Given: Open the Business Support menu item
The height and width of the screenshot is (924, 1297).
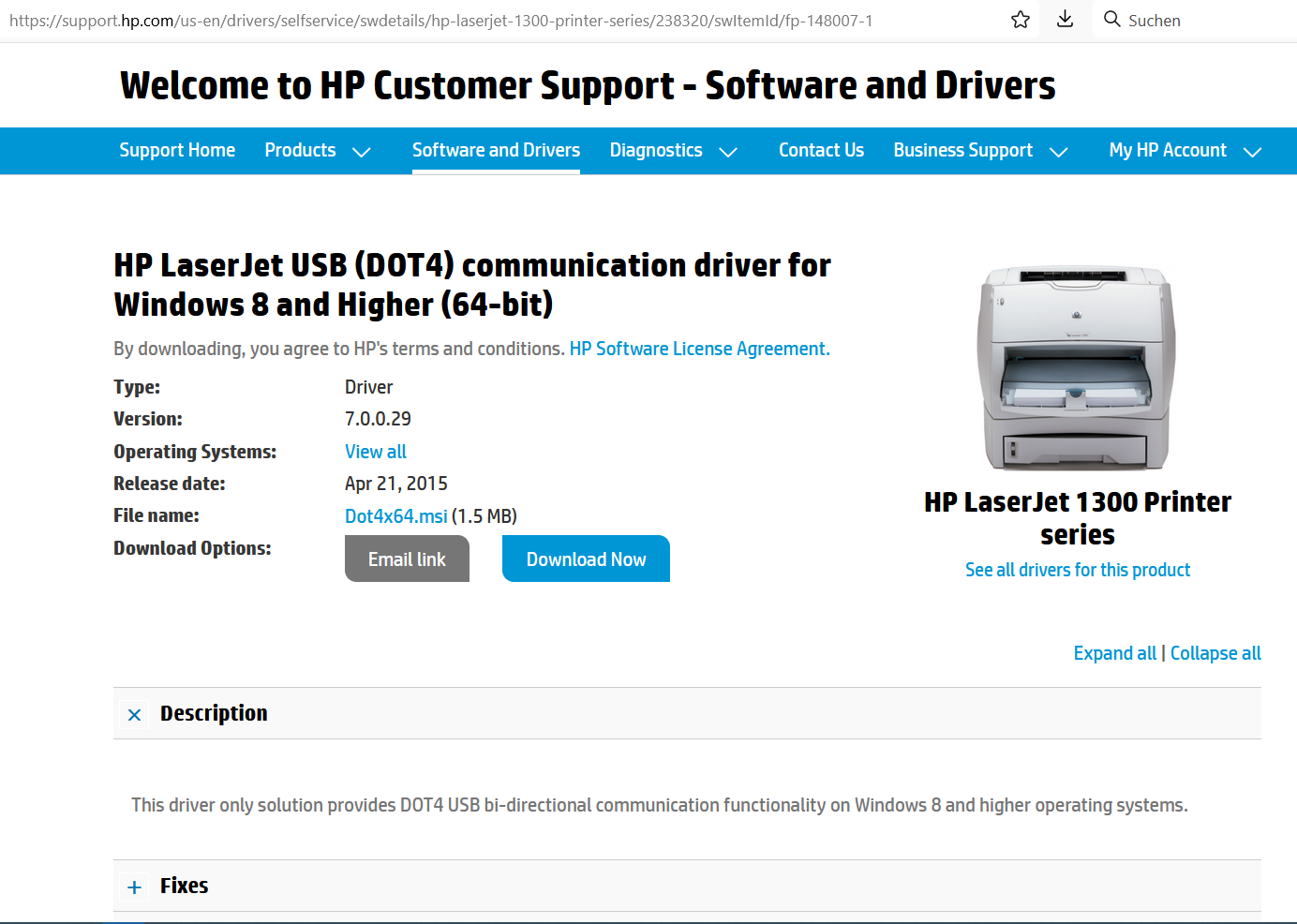Looking at the screenshot, I should pyautogui.click(x=963, y=150).
